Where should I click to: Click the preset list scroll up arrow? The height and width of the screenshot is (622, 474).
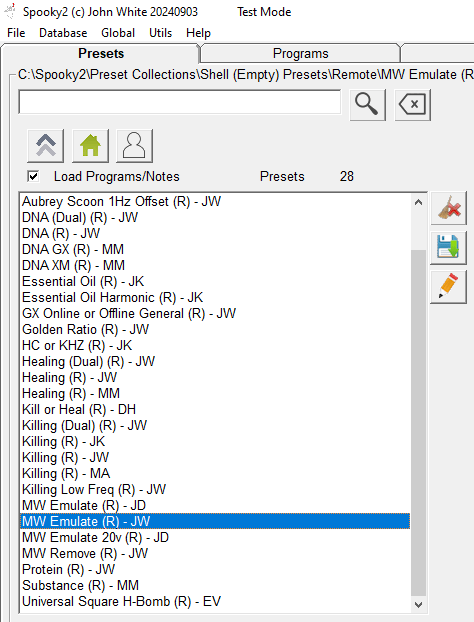coord(418,202)
